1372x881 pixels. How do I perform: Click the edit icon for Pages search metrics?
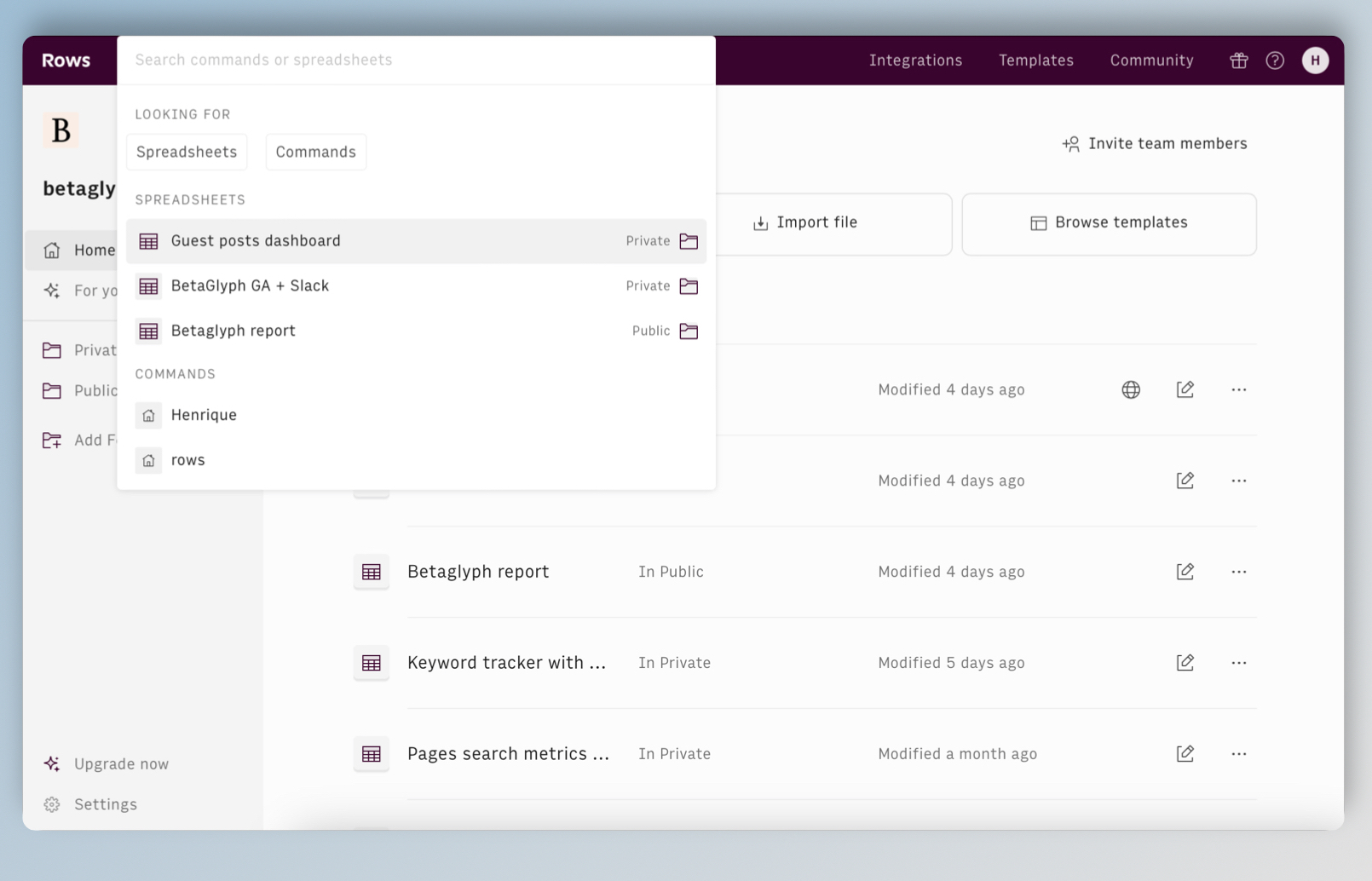(1185, 754)
